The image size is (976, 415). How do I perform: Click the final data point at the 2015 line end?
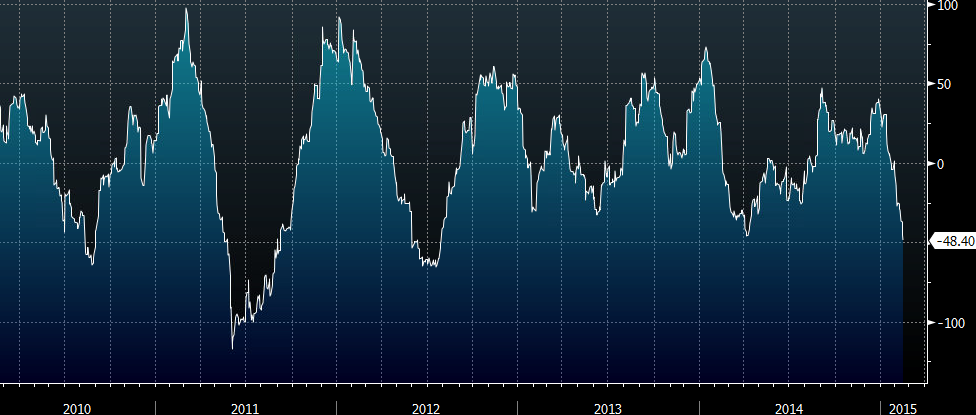tap(903, 240)
